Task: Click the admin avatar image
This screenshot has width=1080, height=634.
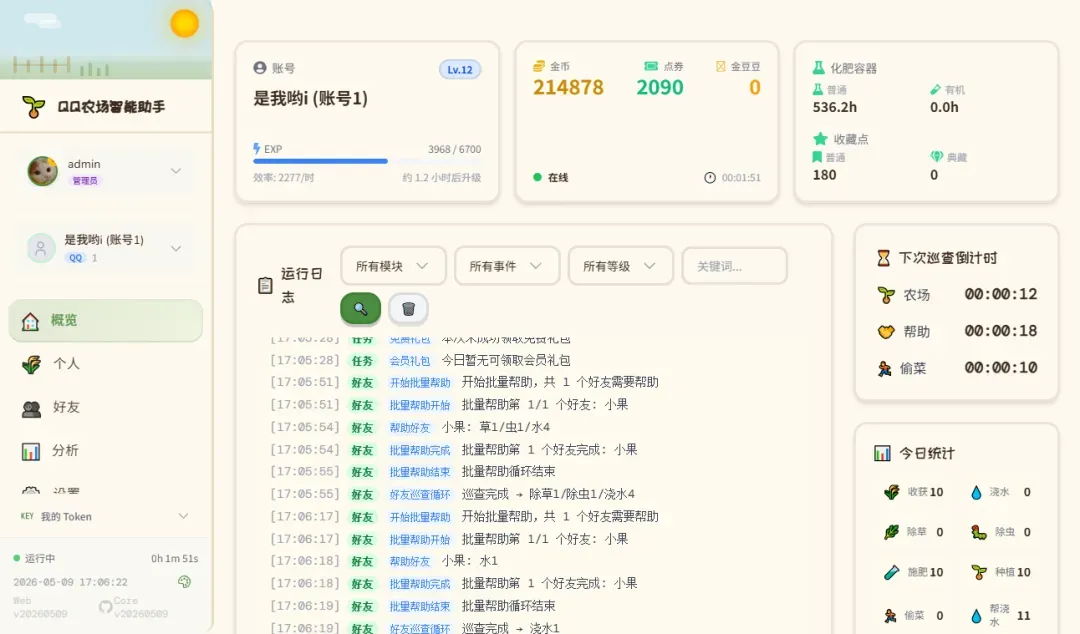Action: click(43, 171)
